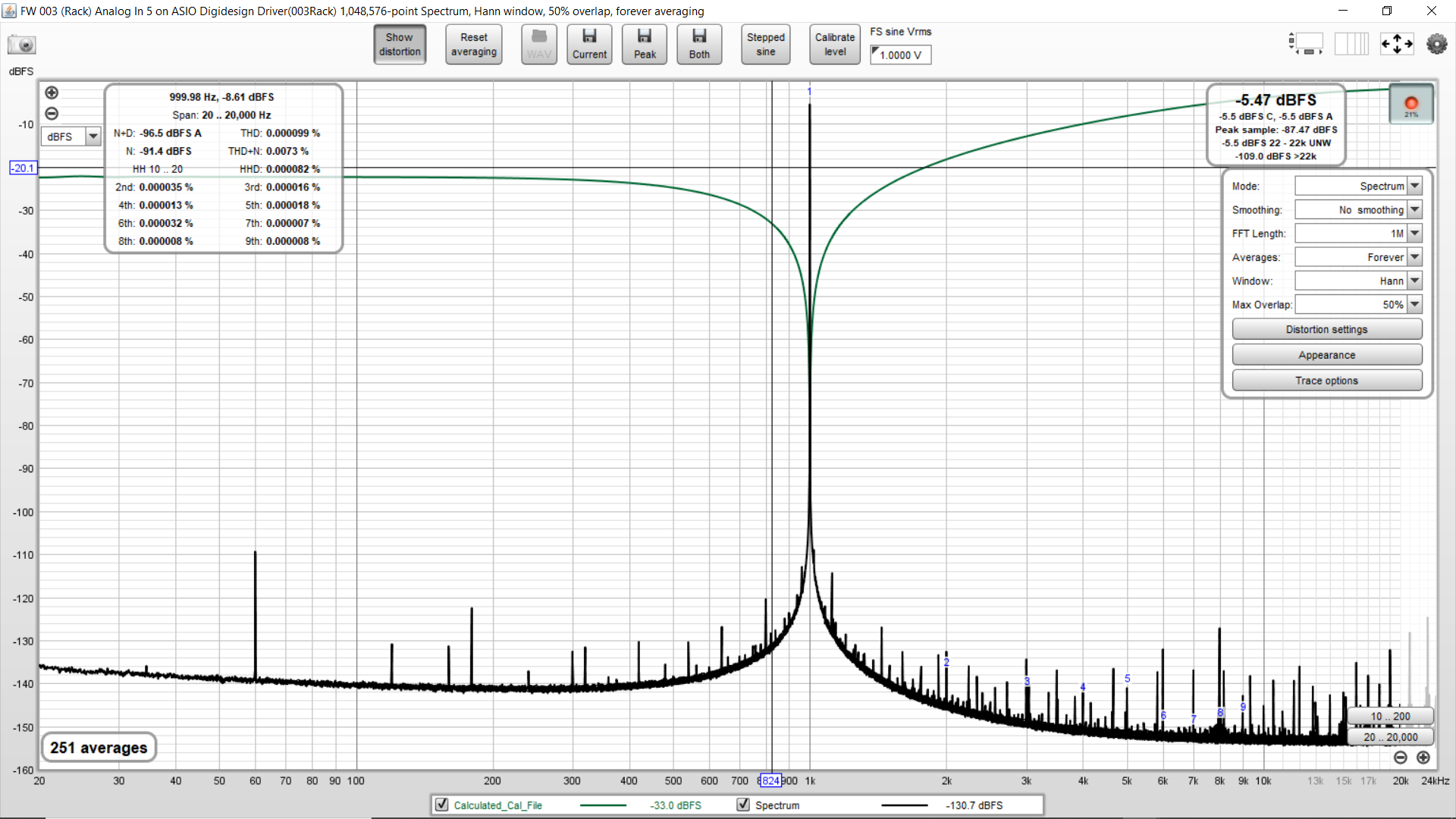
Task: Open the graph limits arrows icon
Action: click(1397, 44)
